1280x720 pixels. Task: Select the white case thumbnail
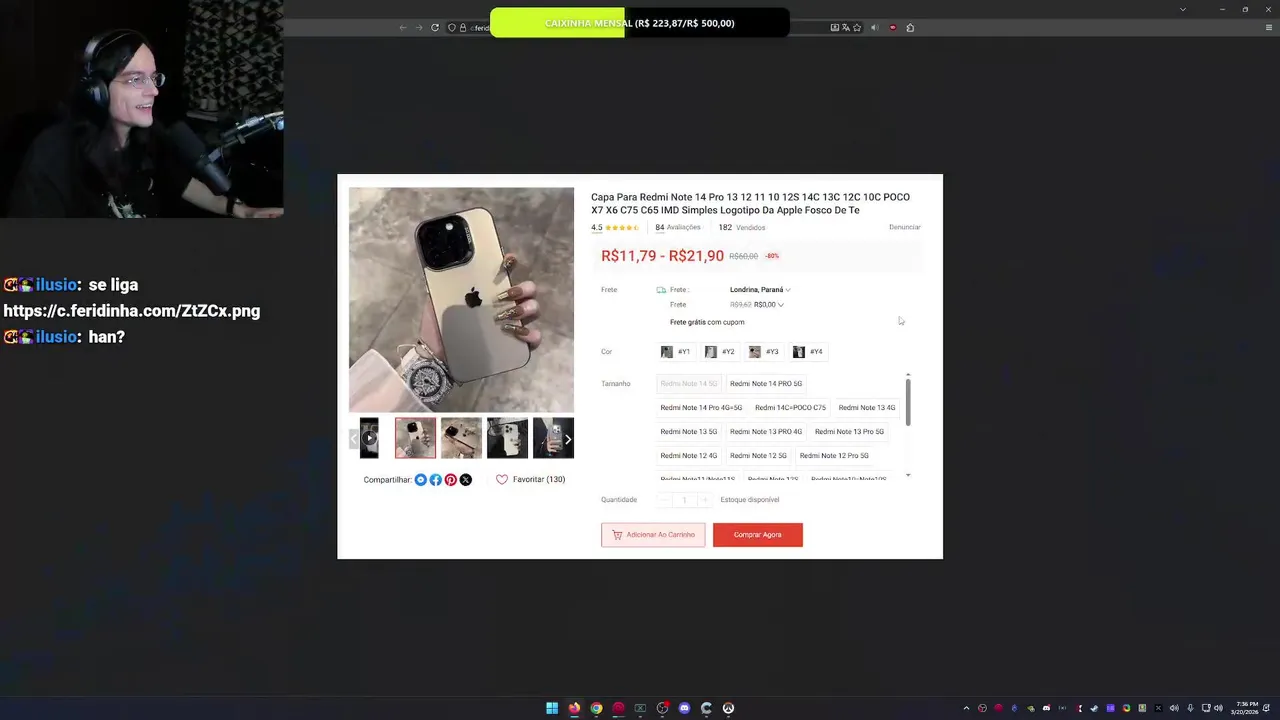coord(507,438)
